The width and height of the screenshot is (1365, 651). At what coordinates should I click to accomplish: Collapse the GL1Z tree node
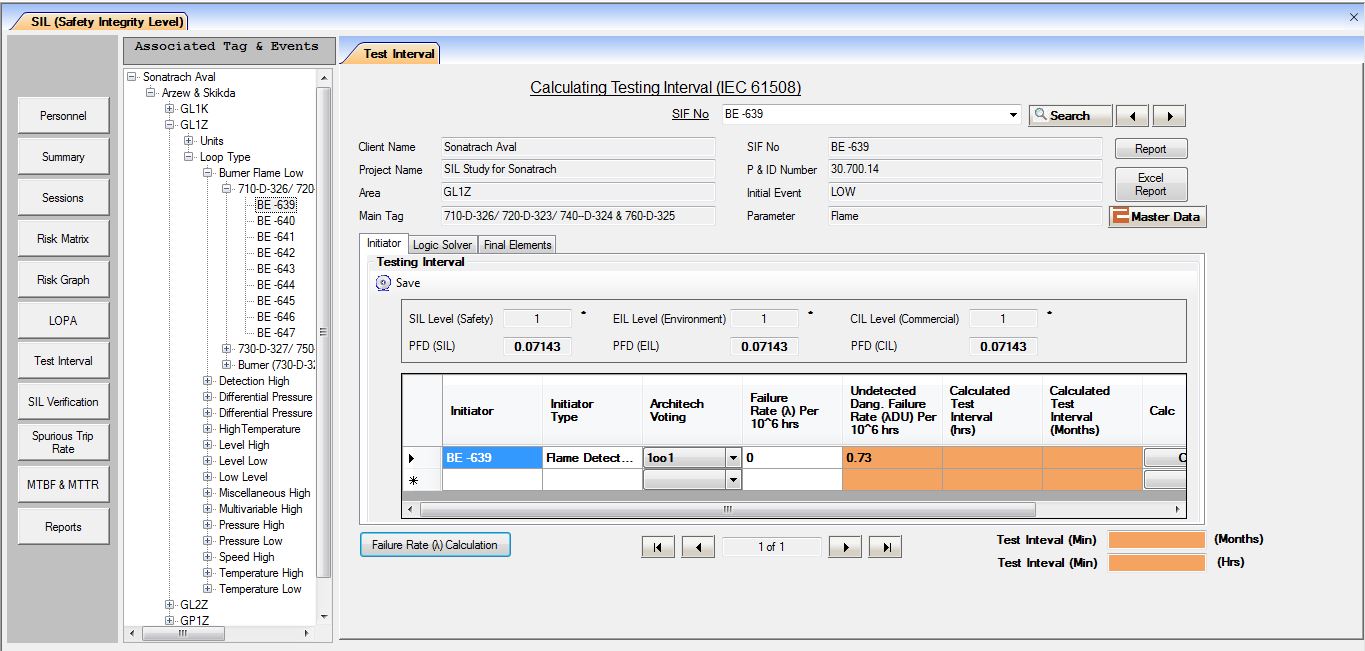point(170,125)
